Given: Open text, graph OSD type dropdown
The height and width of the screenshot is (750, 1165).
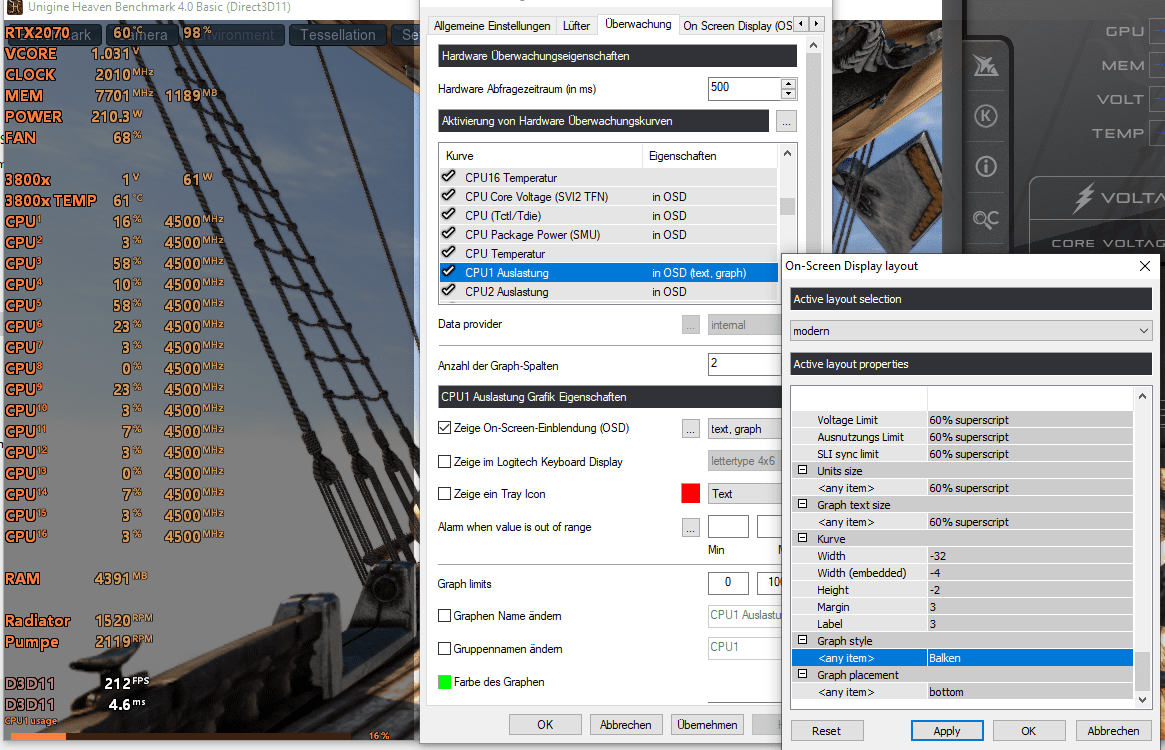Looking at the screenshot, I should [x=744, y=429].
